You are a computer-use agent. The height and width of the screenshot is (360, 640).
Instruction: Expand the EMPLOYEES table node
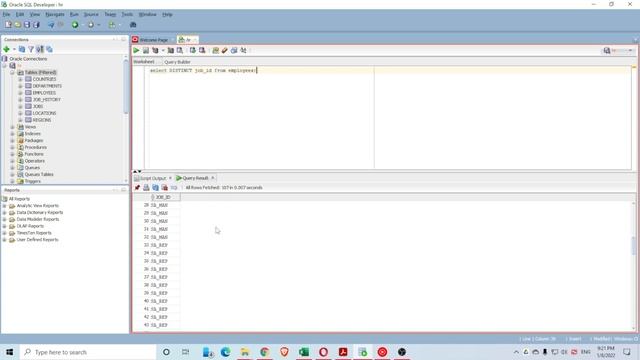(20, 93)
